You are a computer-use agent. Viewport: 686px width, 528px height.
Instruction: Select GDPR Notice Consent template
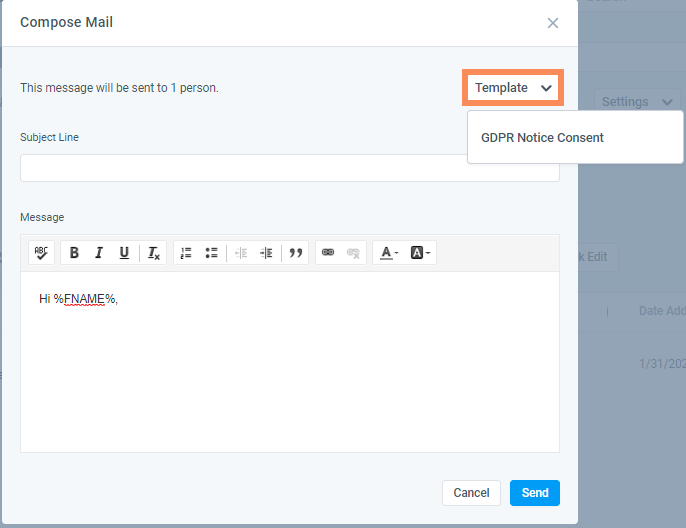[542, 138]
